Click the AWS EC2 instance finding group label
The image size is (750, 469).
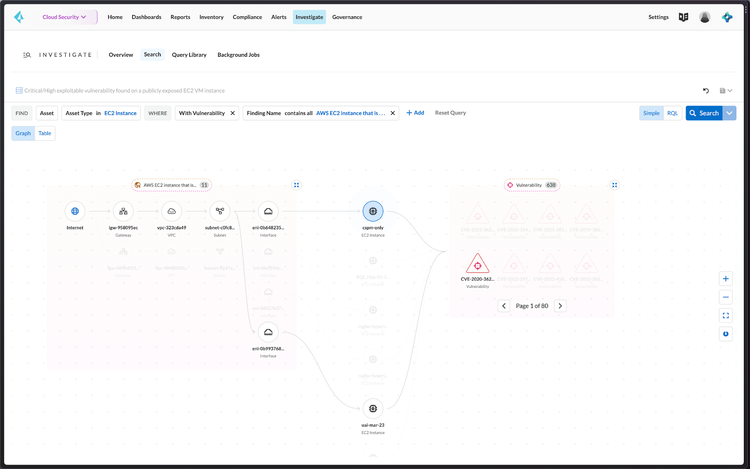[x=172, y=185]
